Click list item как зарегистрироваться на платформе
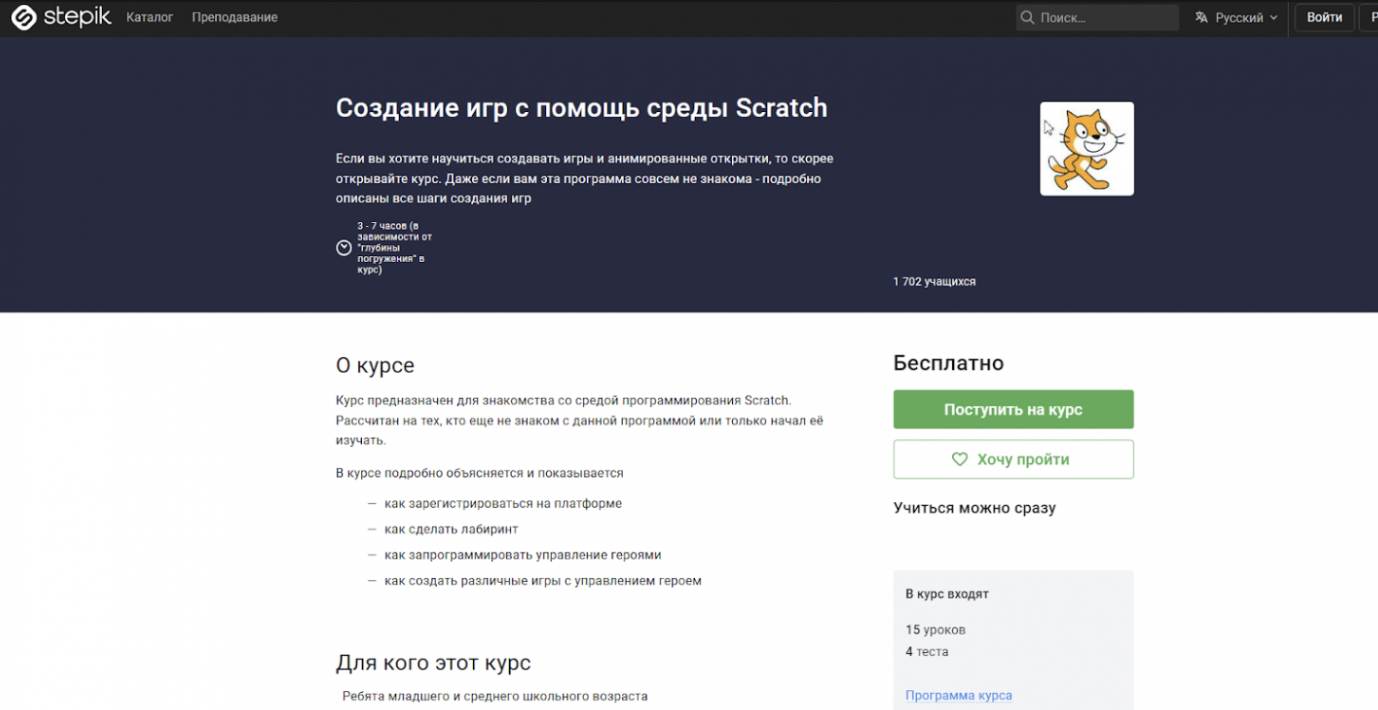The width and height of the screenshot is (1378, 710). [x=503, y=504]
